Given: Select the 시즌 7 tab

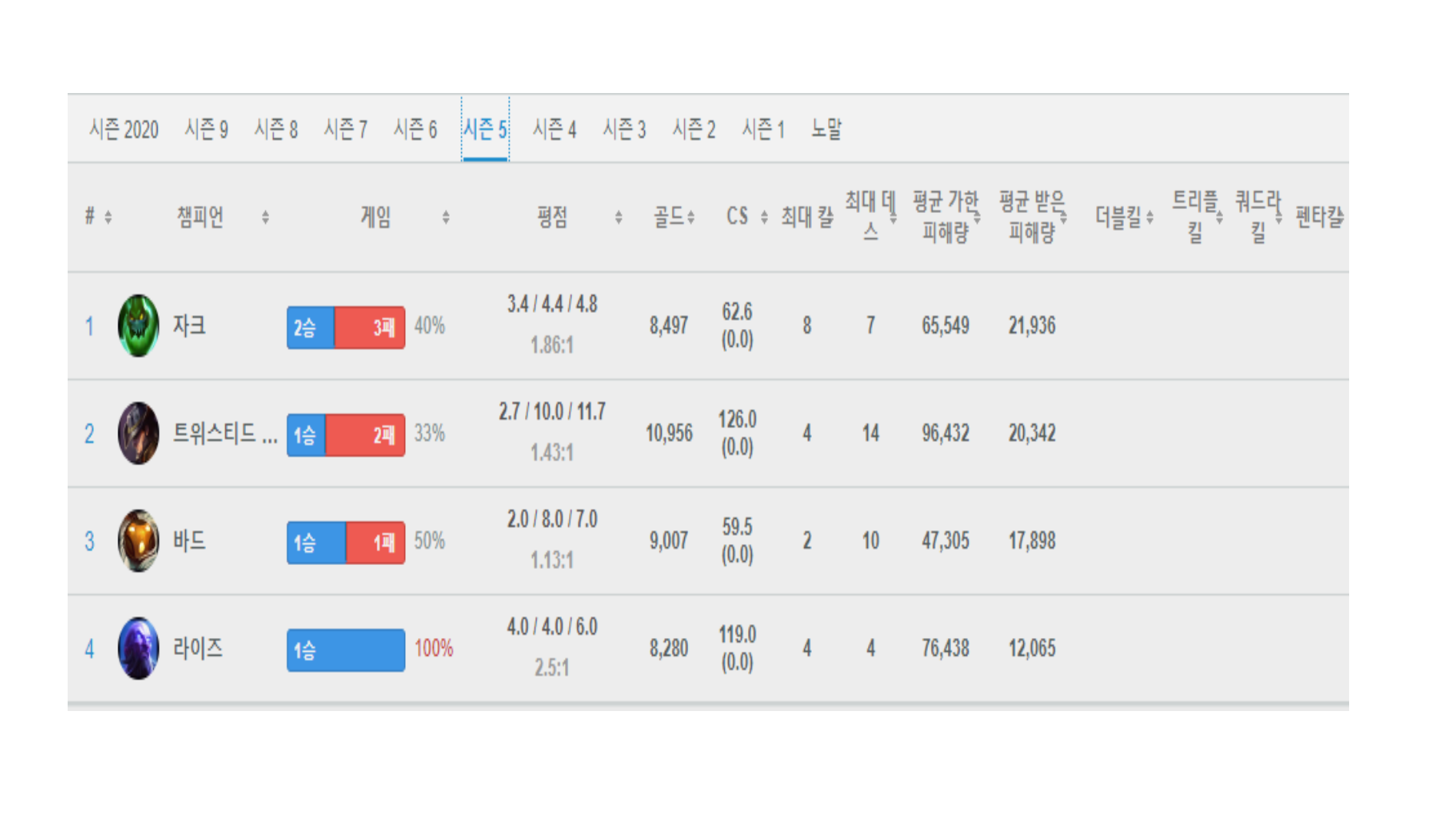Looking at the screenshot, I should 345,129.
